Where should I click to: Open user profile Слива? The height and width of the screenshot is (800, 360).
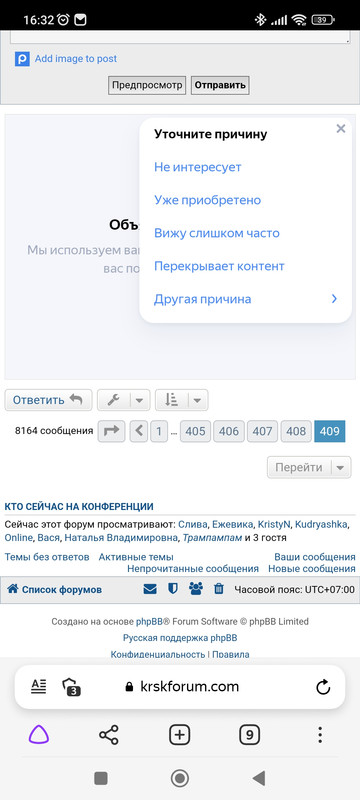tap(193, 524)
